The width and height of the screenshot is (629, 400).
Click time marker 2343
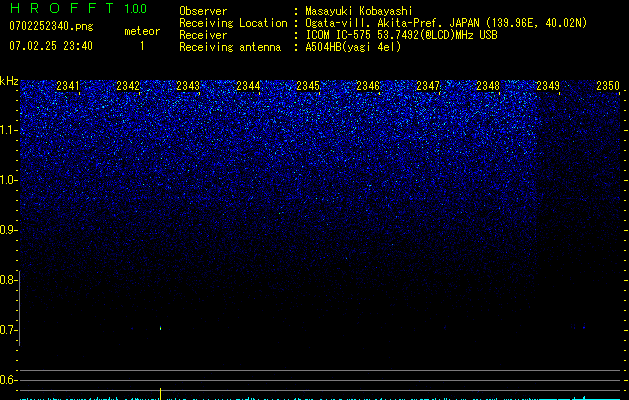188,86
